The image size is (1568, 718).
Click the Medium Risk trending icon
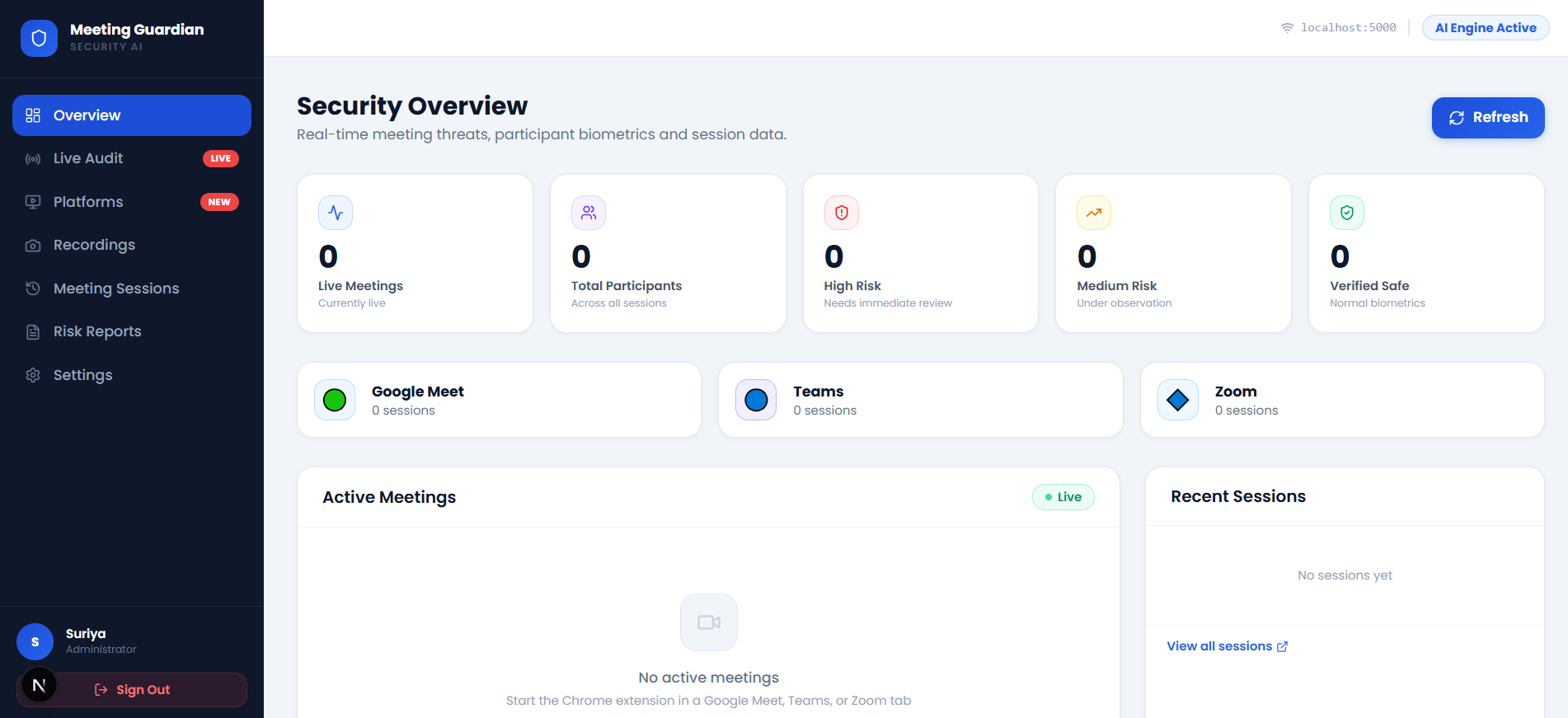1094,213
